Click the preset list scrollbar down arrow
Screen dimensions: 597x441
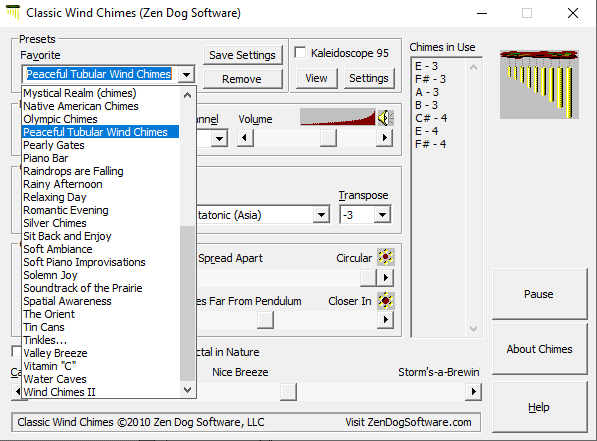tap(187, 390)
